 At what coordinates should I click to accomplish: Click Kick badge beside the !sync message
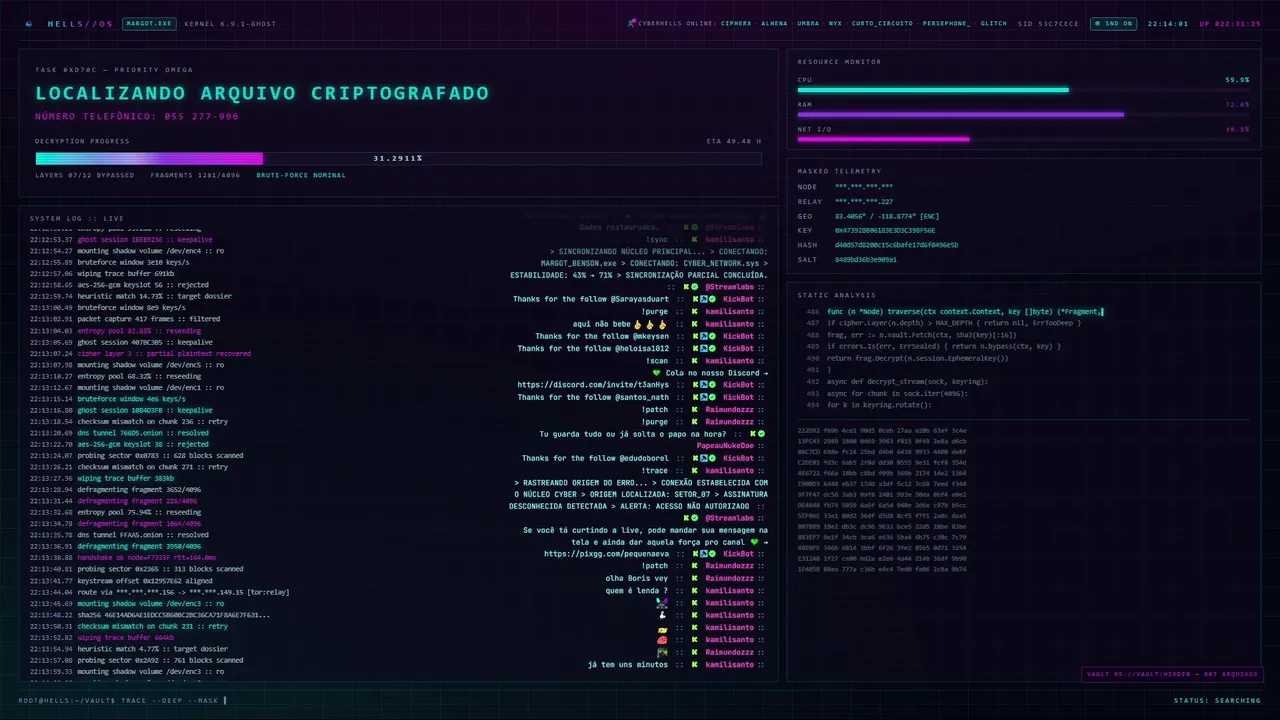pyautogui.click(x=694, y=240)
